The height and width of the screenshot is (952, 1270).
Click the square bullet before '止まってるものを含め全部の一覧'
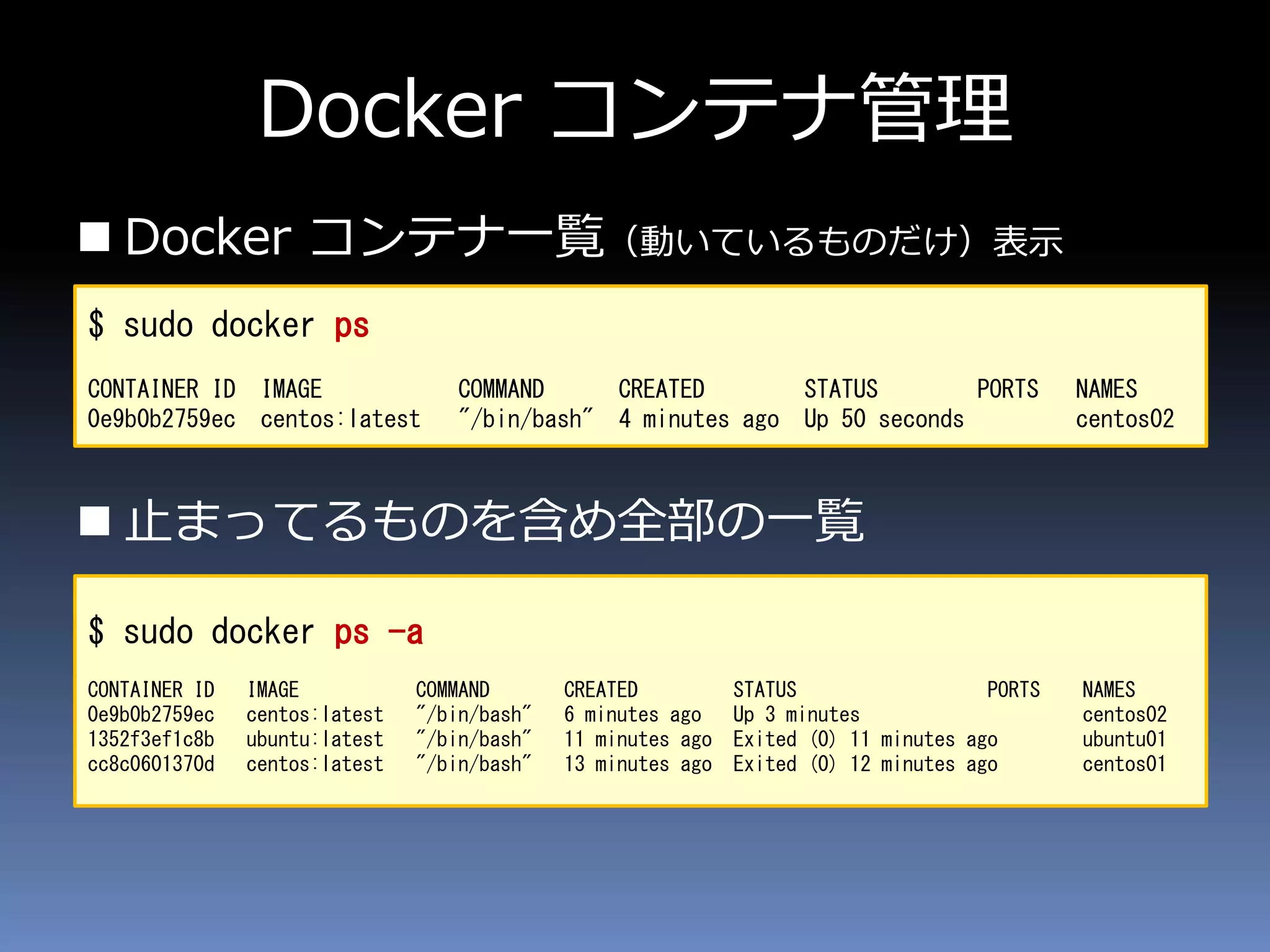coord(95,520)
